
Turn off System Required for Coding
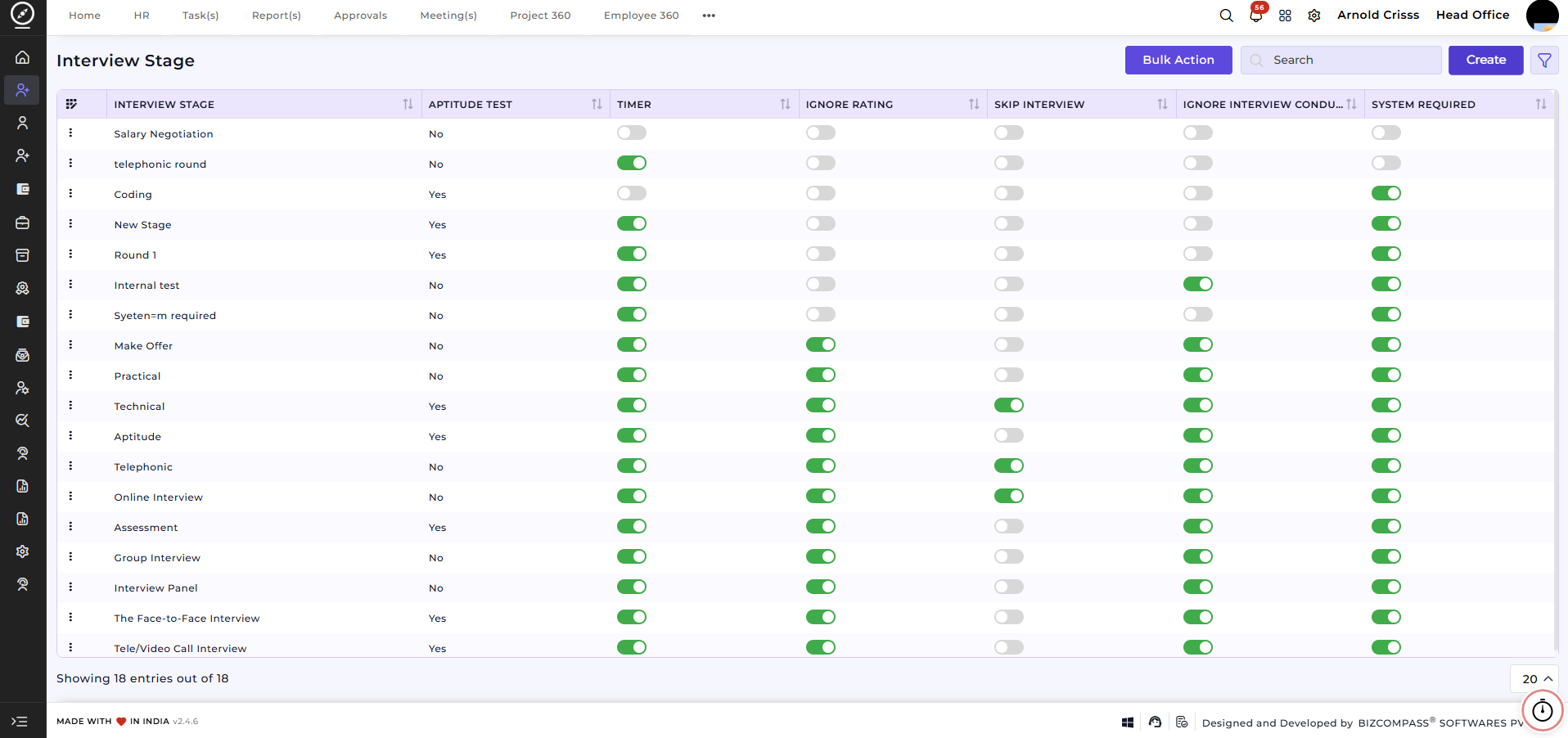[x=1386, y=193]
